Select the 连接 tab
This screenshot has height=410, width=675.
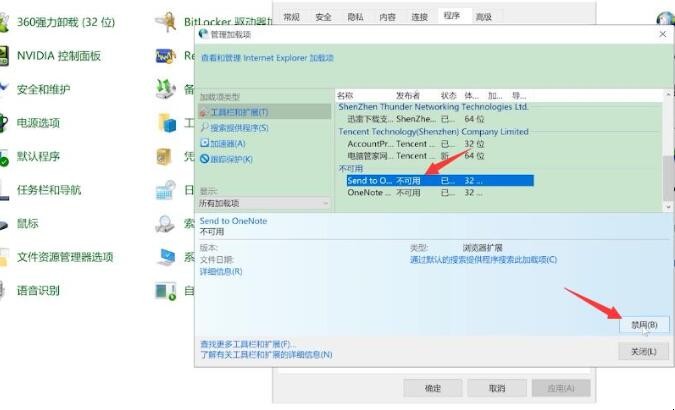pyautogui.click(x=419, y=17)
